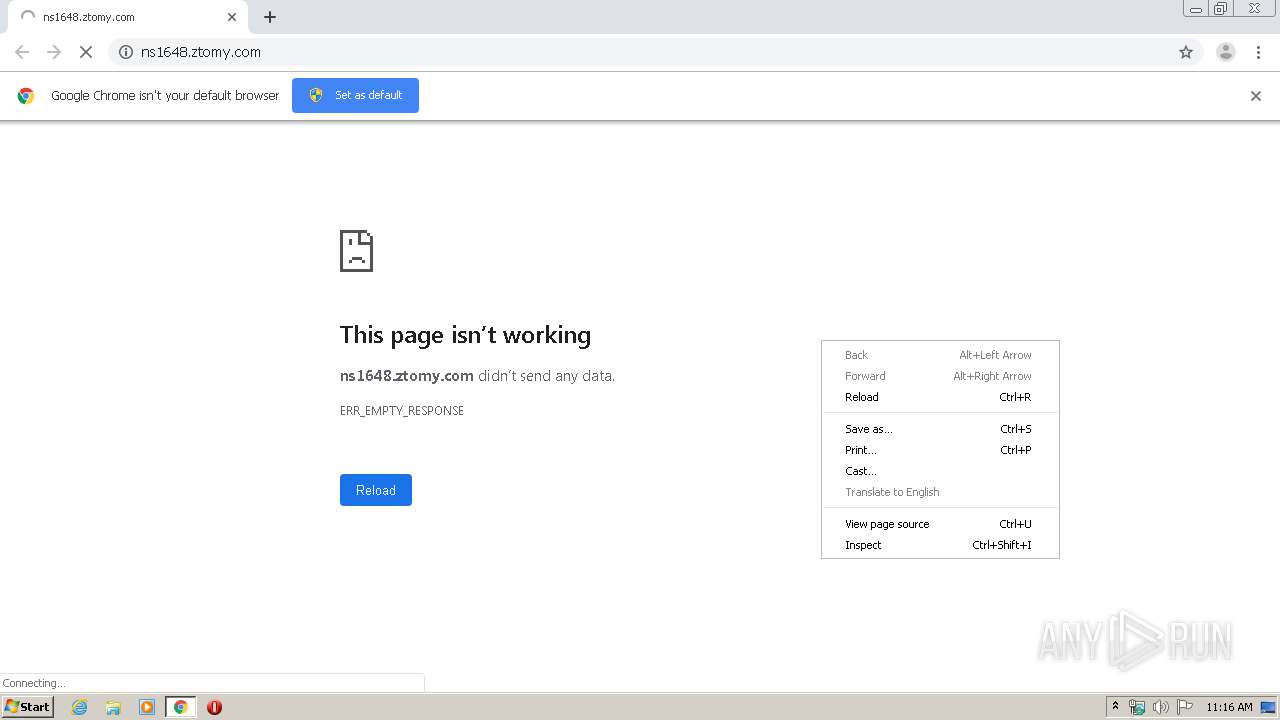This screenshot has height=720, width=1280.
Task: Choose Back in the context menu
Action: 940,355
